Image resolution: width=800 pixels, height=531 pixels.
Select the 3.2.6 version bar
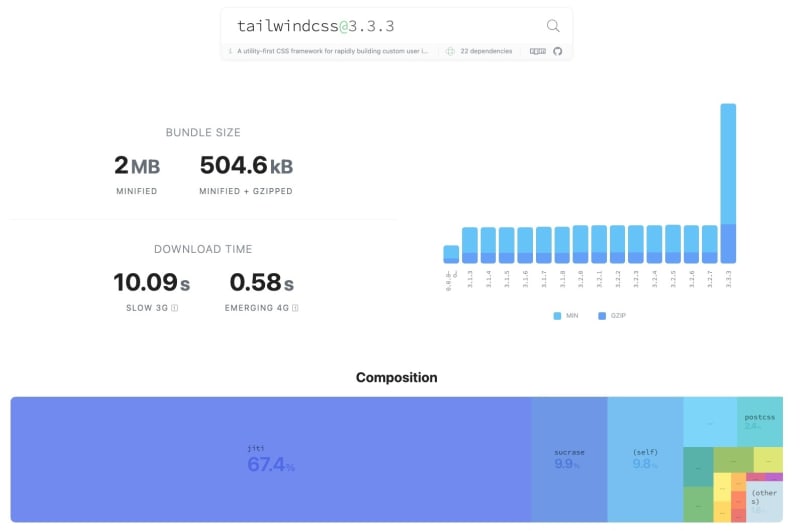pyautogui.click(x=691, y=244)
